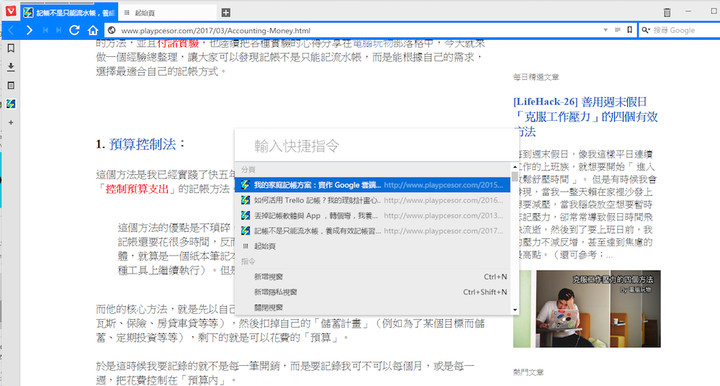Click the 輸入快捷指令 quick command field
The width and height of the screenshot is (720, 386).
coord(373,146)
